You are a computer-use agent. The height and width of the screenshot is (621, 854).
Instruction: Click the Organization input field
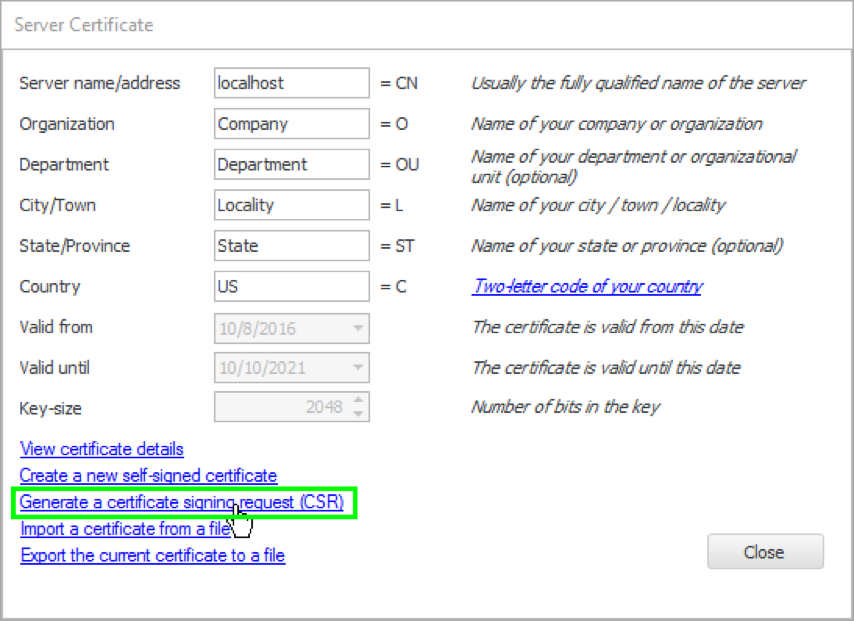pyautogui.click(x=291, y=124)
